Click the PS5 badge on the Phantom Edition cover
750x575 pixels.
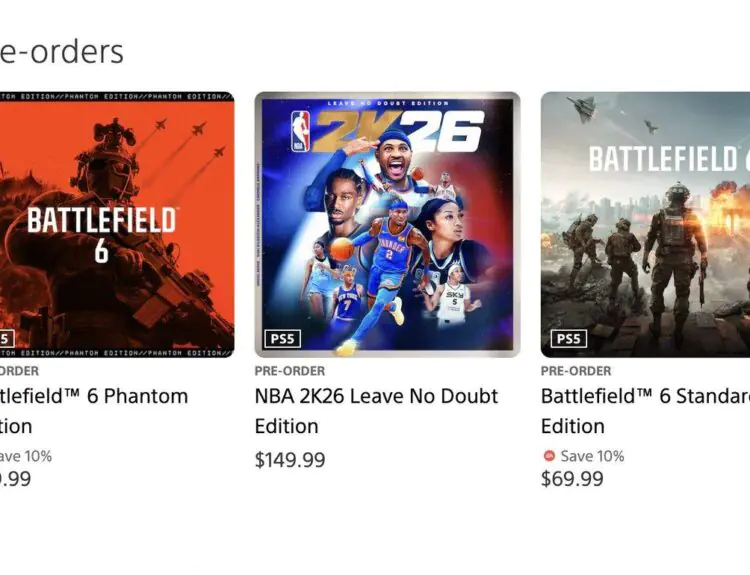pos(5,339)
